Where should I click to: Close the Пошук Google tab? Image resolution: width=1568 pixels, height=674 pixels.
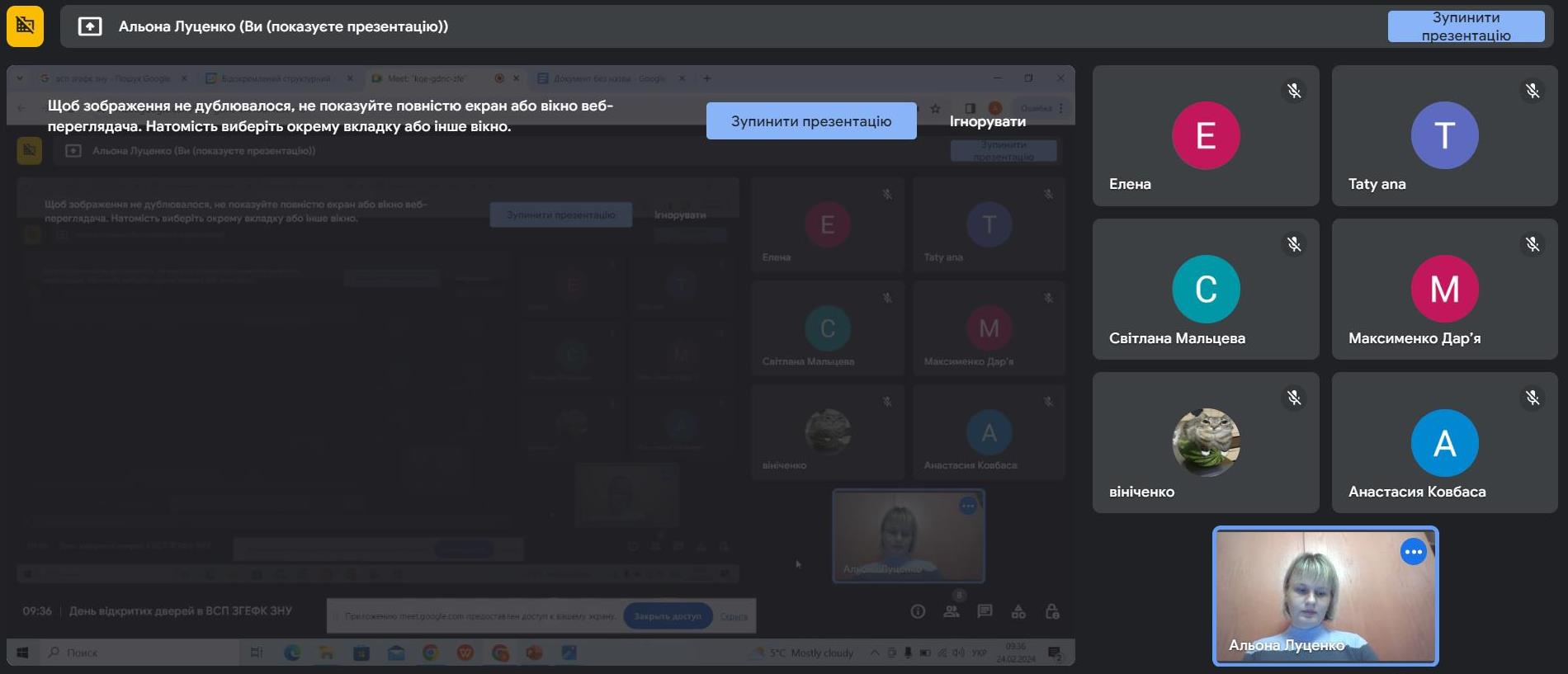coord(184,78)
